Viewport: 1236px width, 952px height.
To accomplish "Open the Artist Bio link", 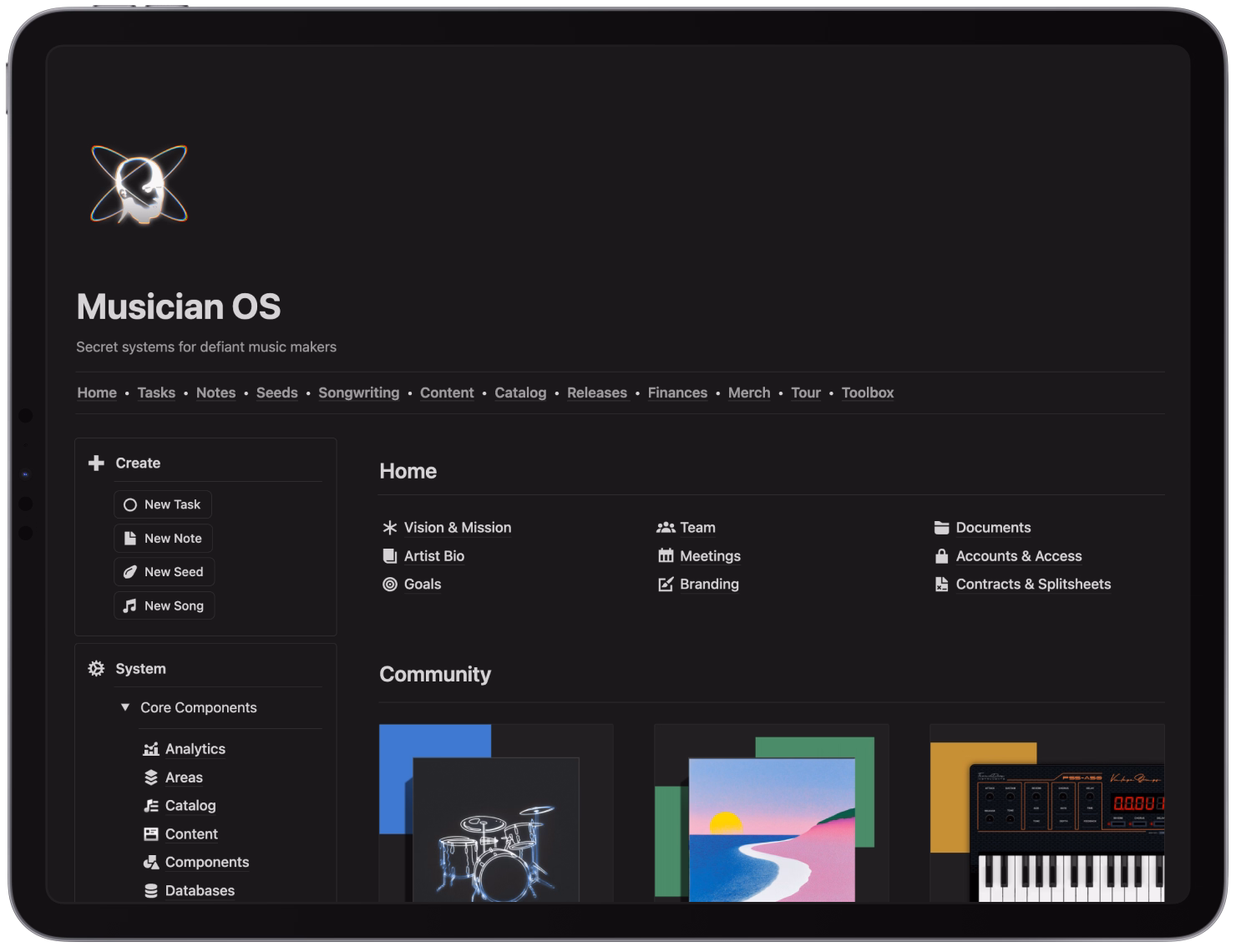I will click(434, 555).
